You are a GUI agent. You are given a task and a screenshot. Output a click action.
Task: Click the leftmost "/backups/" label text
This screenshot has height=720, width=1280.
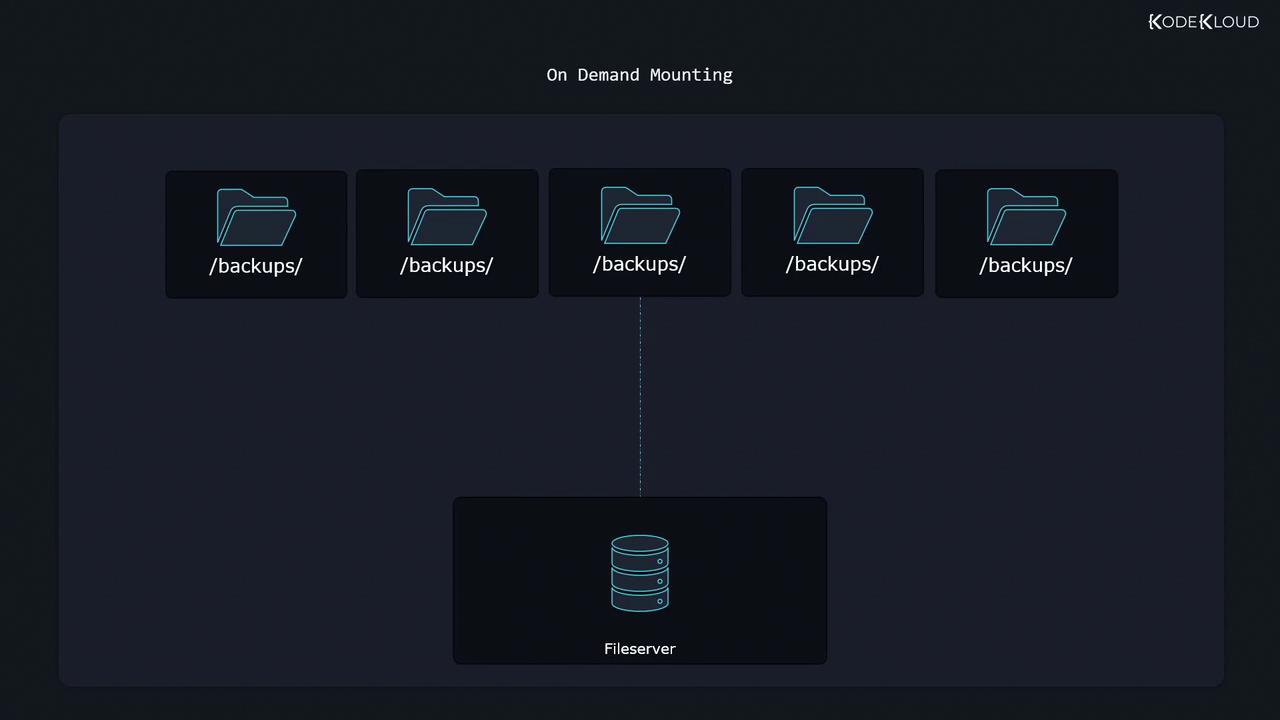(256, 266)
